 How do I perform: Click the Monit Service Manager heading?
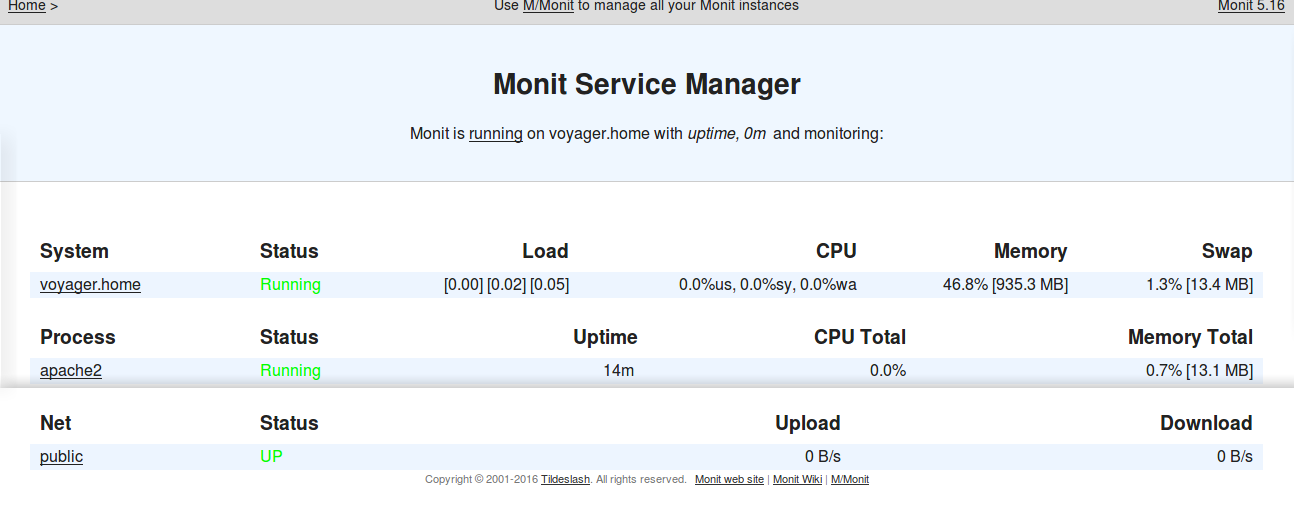pyautogui.click(x=647, y=84)
